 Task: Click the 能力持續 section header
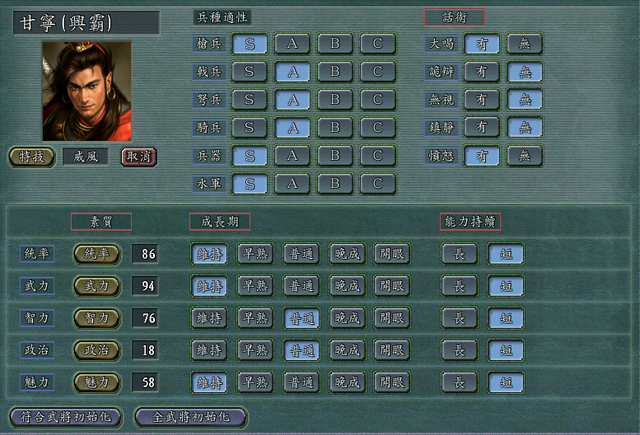pyautogui.click(x=470, y=222)
